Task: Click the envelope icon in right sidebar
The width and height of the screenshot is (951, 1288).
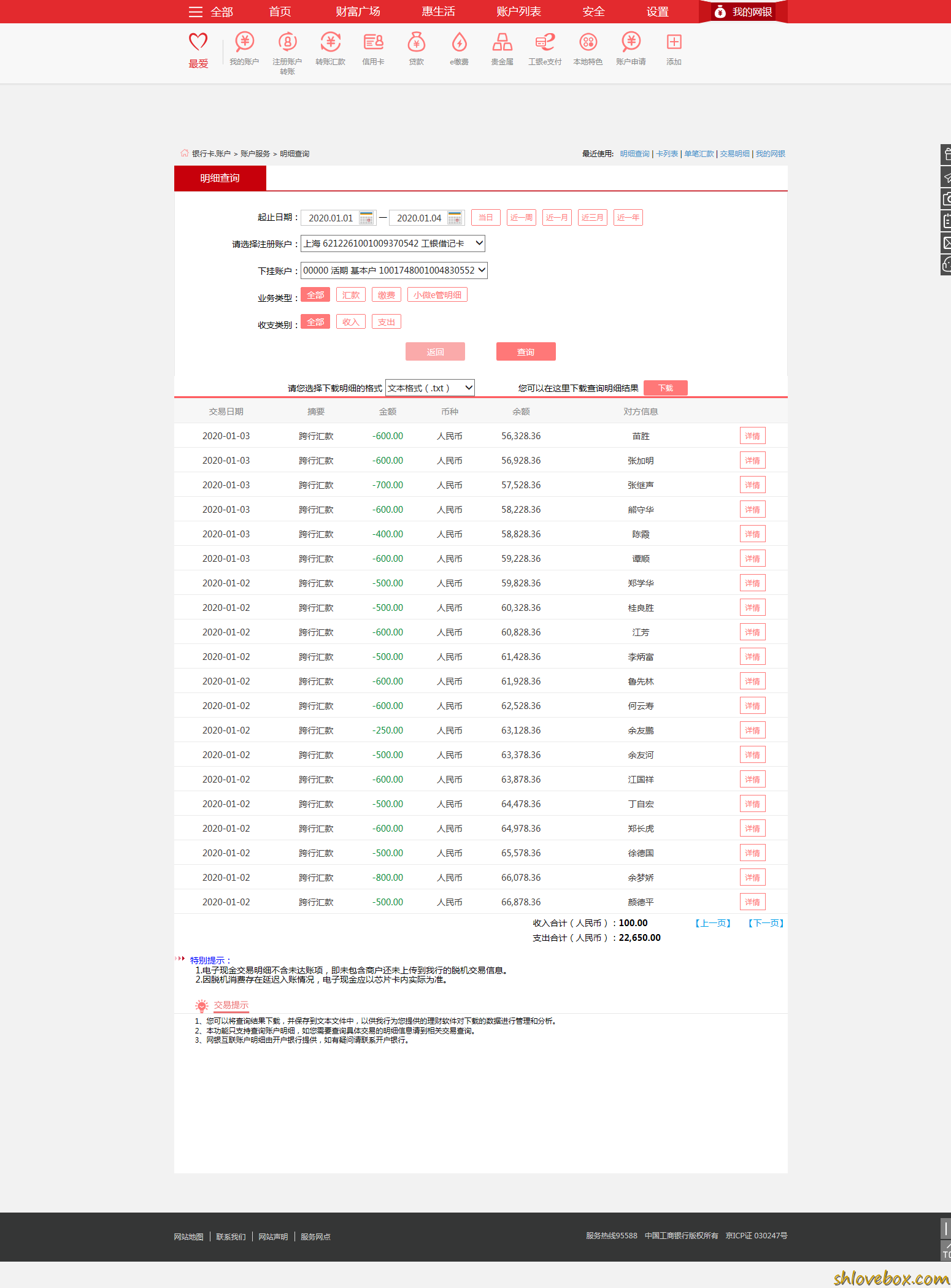Action: point(946,243)
